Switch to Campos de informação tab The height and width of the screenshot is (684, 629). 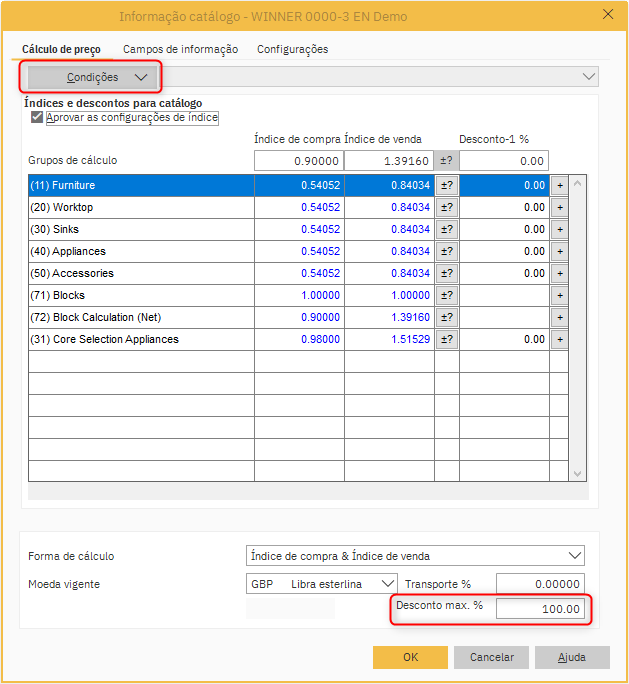(180, 49)
